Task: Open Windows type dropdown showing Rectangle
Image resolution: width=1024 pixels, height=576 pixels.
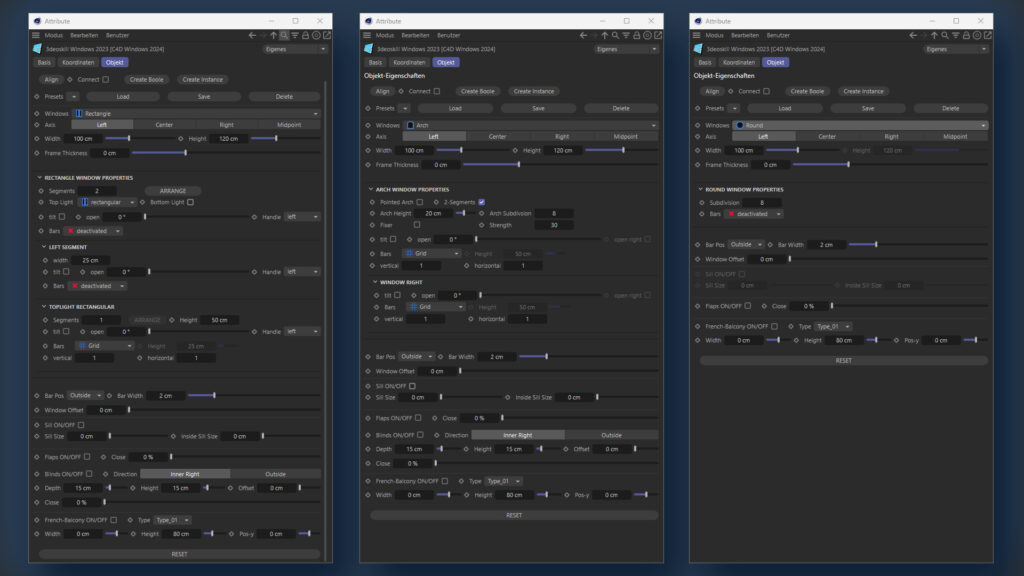Action: click(197, 114)
